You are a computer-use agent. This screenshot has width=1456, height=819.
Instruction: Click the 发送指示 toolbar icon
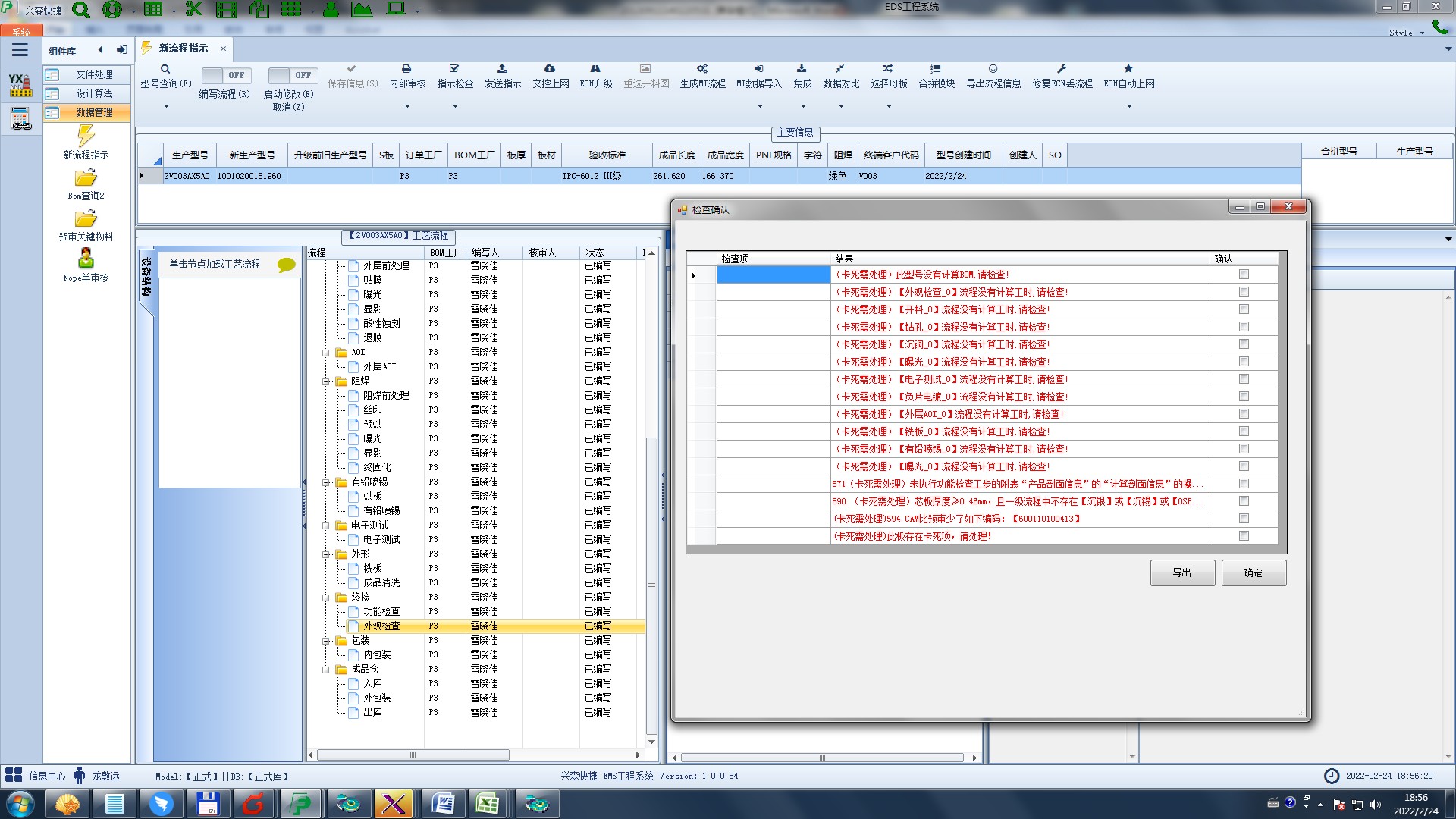(x=502, y=69)
